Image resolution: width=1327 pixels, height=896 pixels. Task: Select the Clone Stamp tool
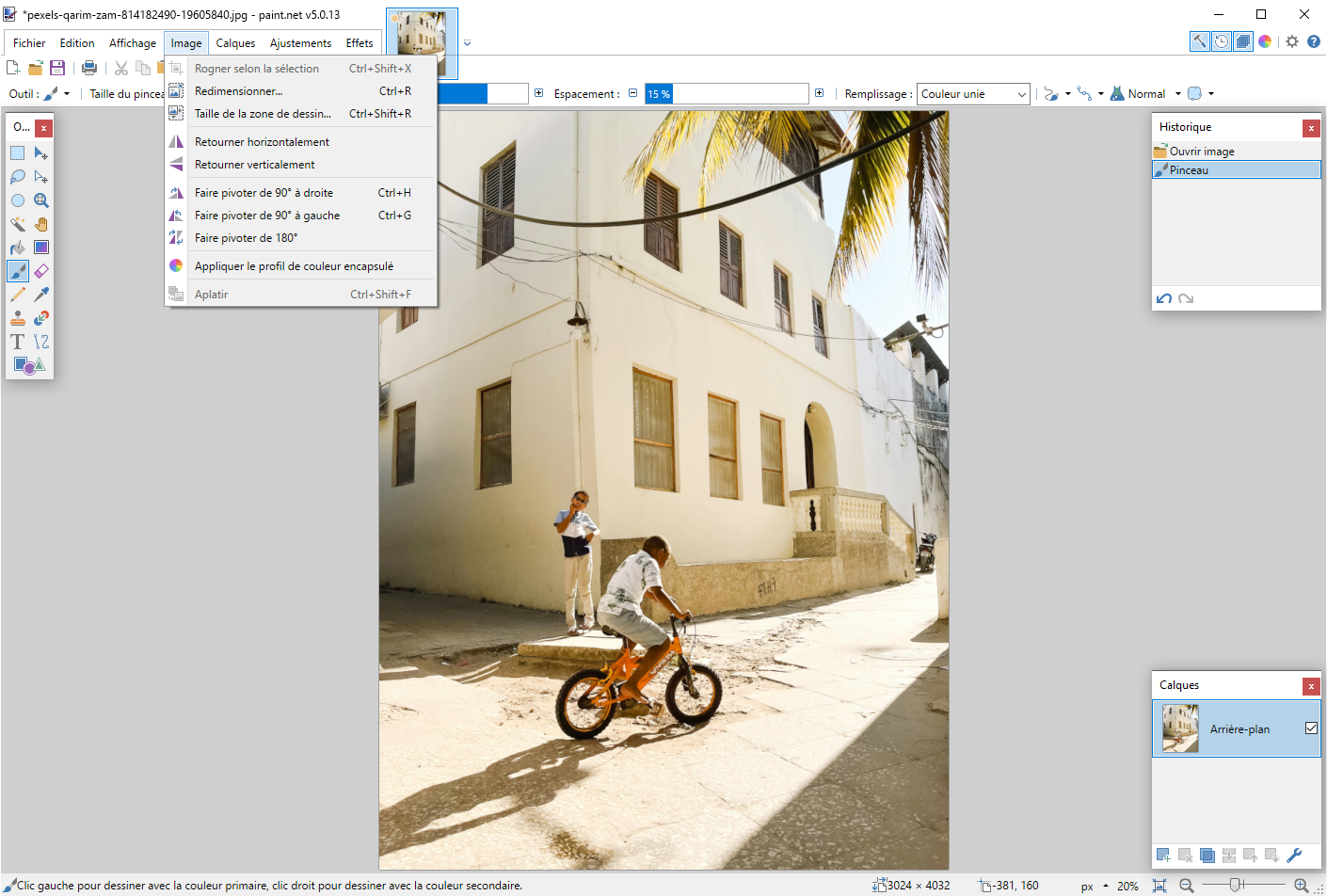coord(17,318)
